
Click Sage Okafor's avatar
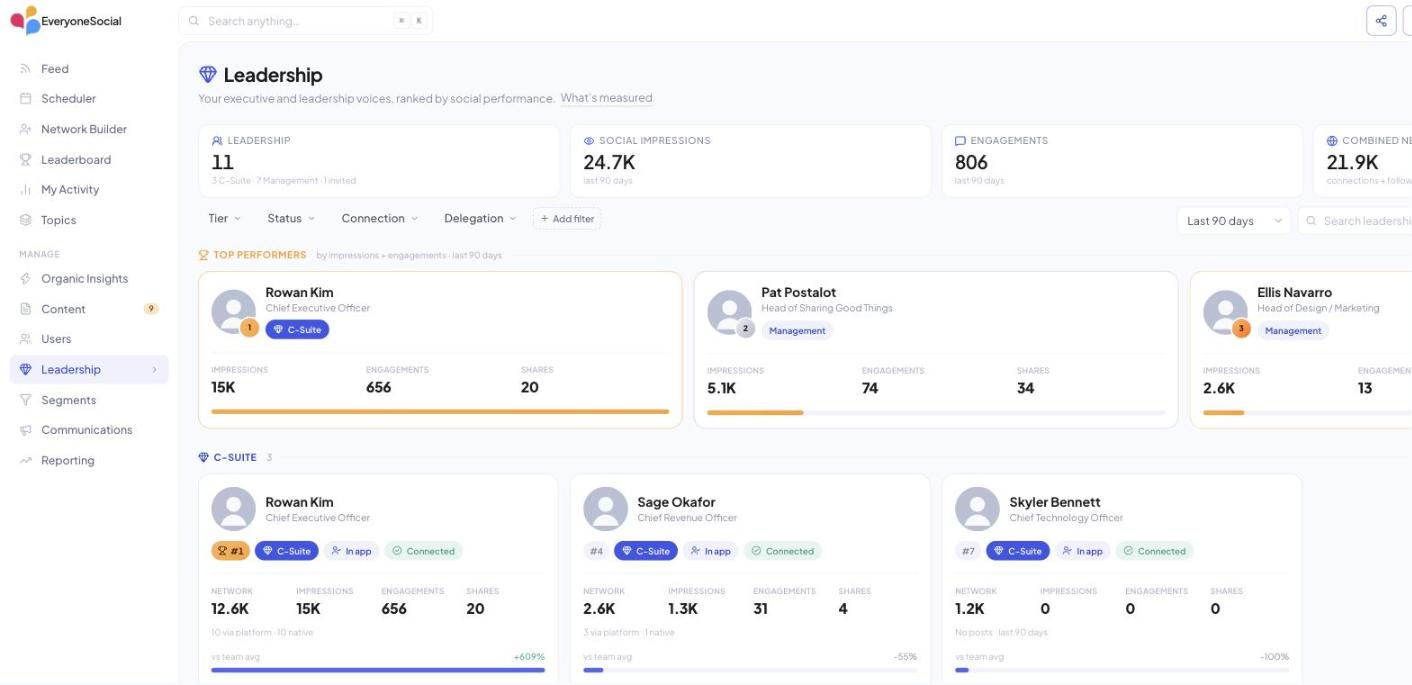pyautogui.click(x=605, y=509)
